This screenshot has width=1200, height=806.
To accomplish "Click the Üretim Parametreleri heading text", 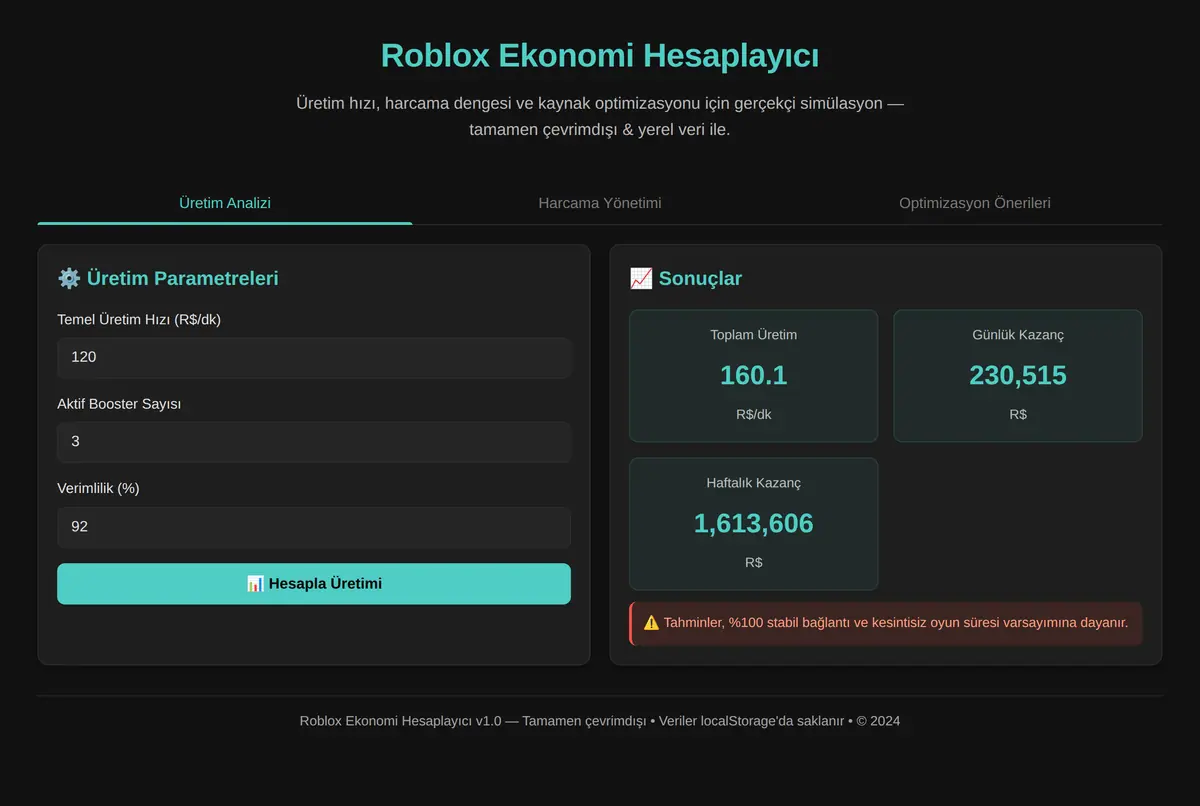I will point(182,279).
